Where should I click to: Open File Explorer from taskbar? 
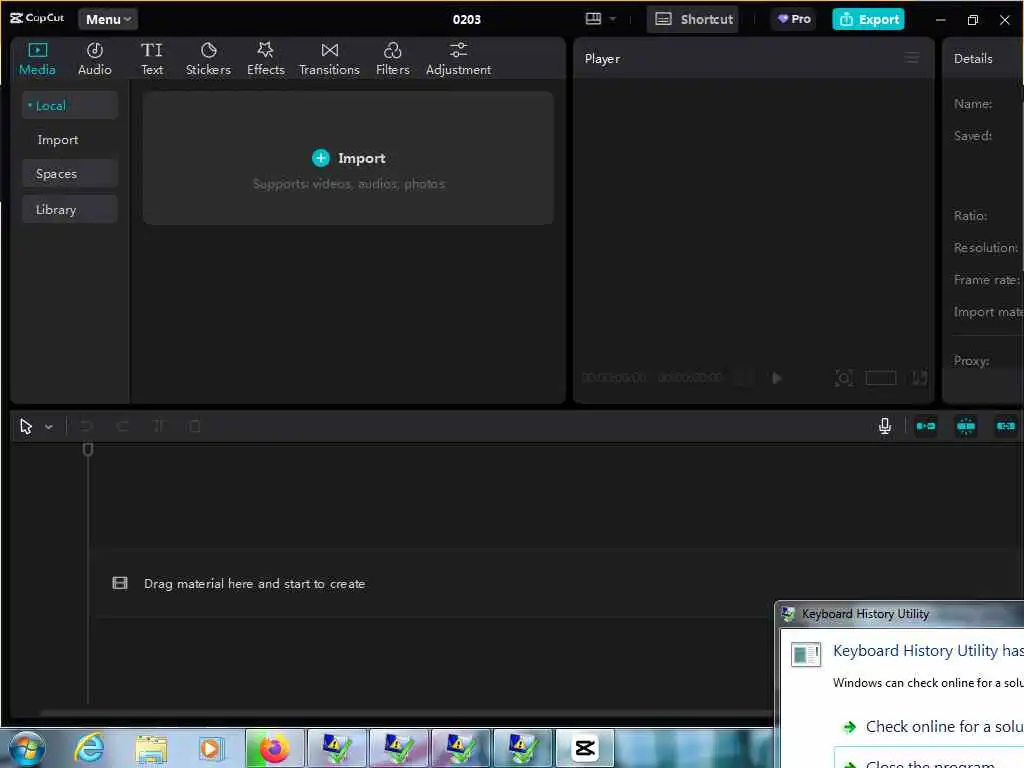[152, 749]
